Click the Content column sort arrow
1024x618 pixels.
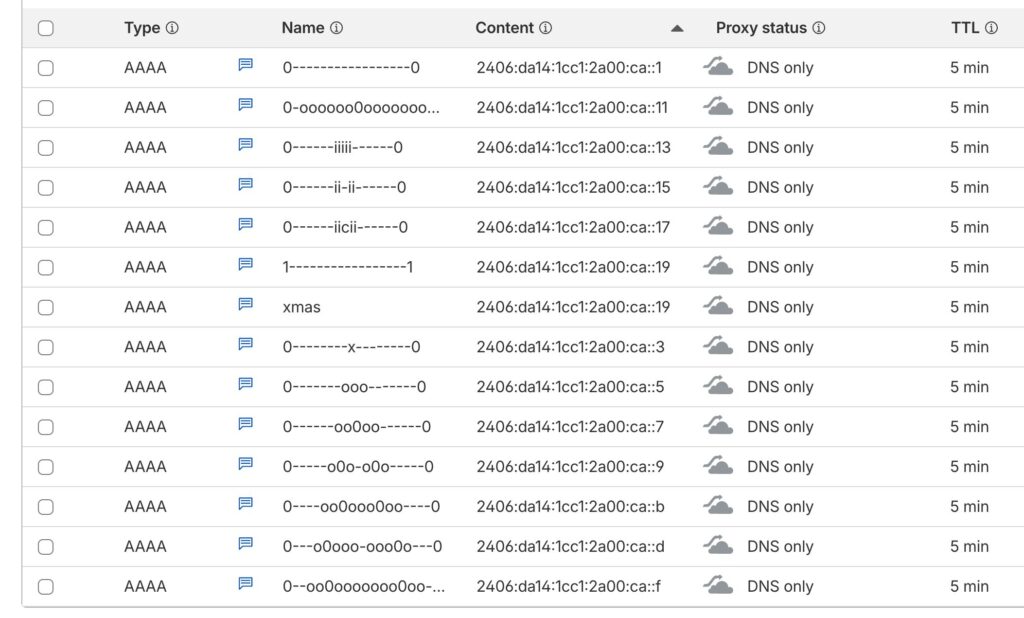677,28
